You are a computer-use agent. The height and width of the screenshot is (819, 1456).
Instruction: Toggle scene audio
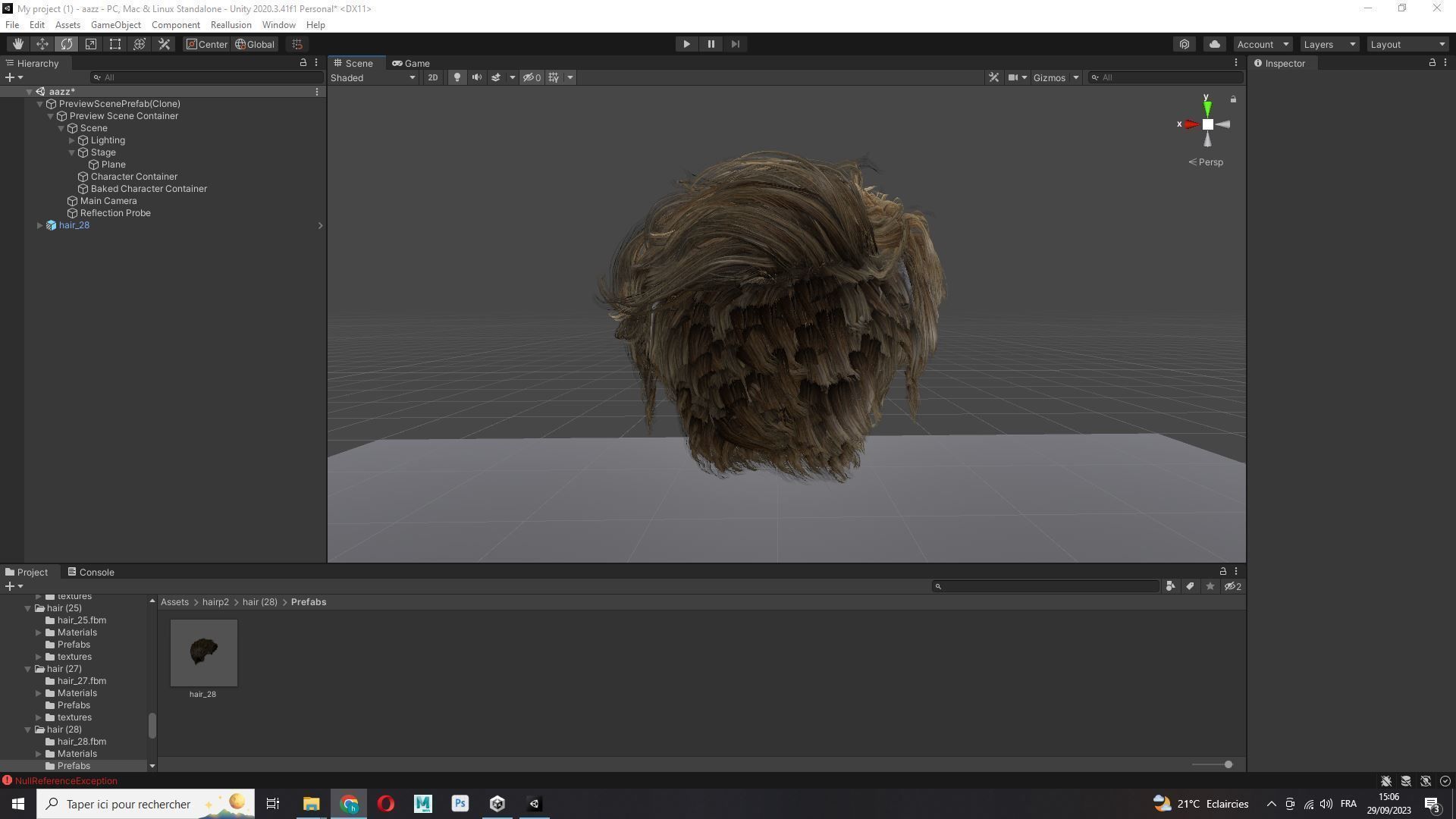(476, 77)
